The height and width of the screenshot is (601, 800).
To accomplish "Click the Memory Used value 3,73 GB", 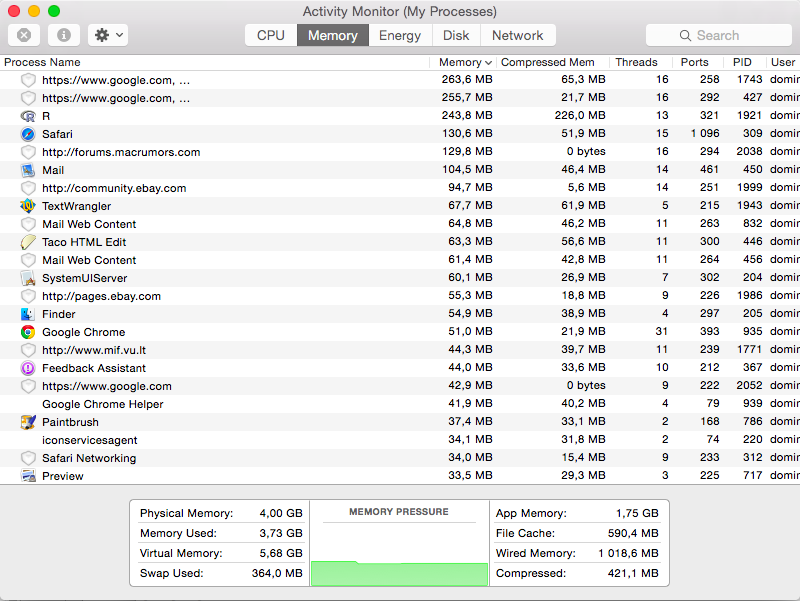I will (281, 533).
